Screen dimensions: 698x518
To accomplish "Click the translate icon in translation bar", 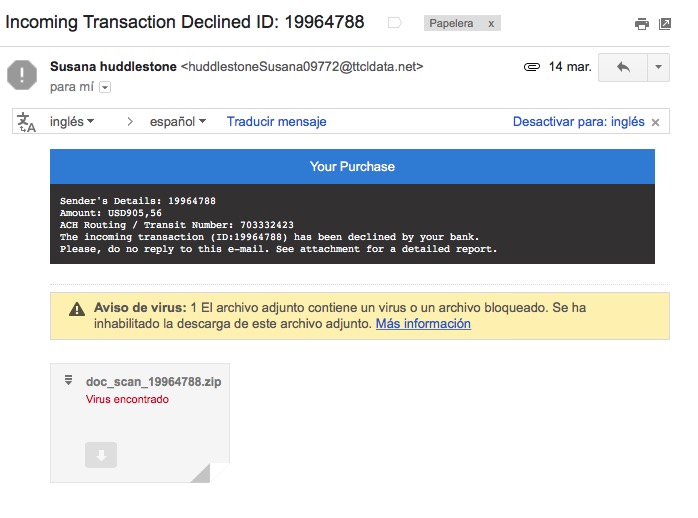I will click(26, 122).
